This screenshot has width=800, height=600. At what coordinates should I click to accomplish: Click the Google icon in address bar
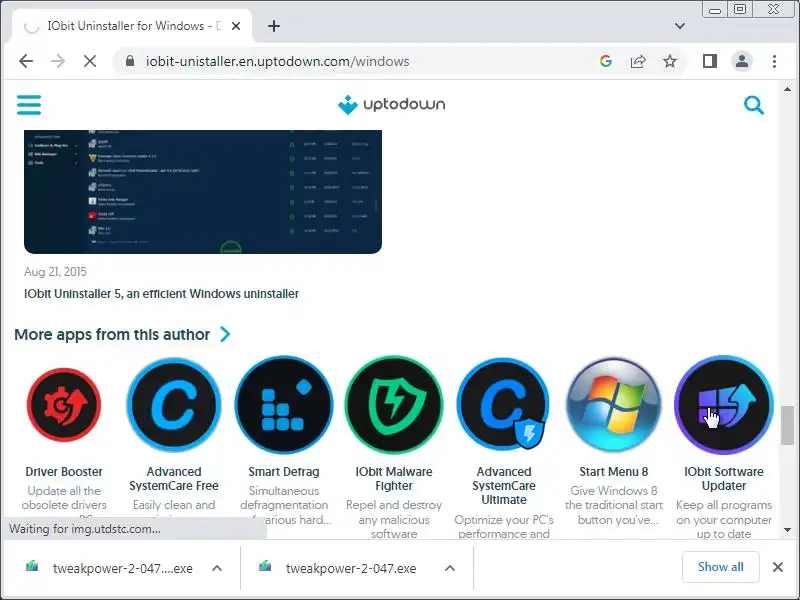[x=606, y=61]
